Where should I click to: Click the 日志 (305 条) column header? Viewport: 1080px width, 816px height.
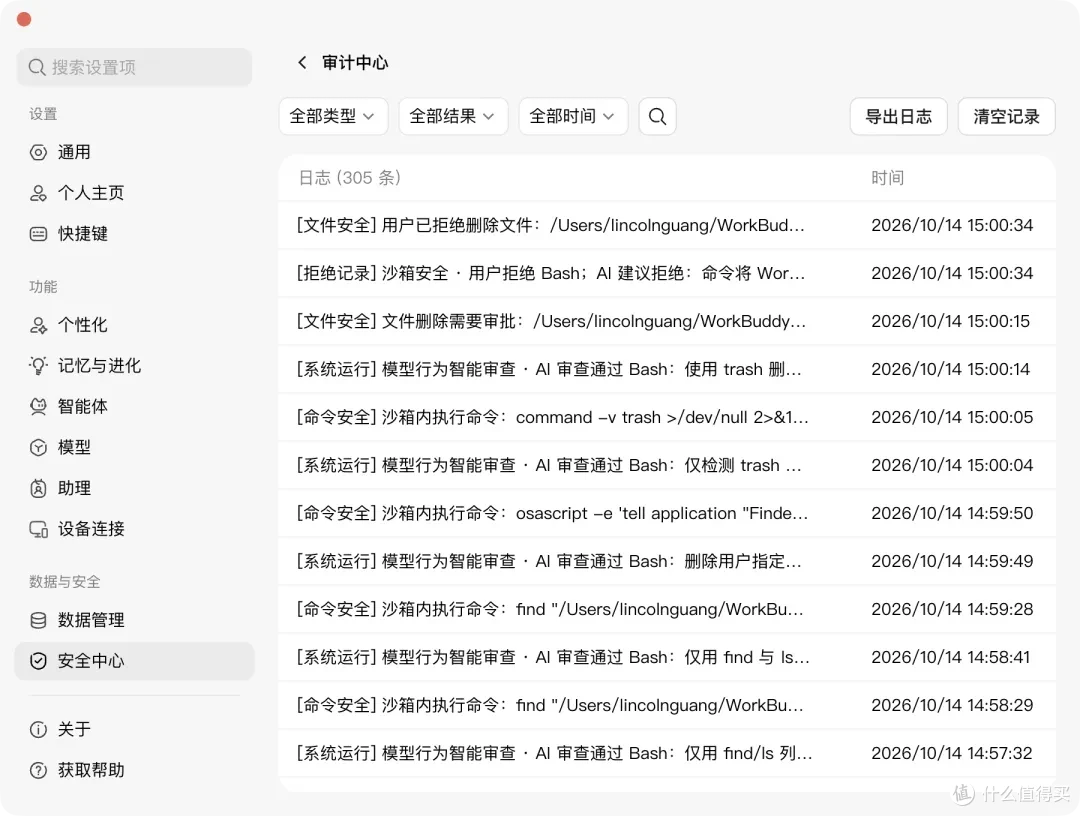[x=349, y=178]
